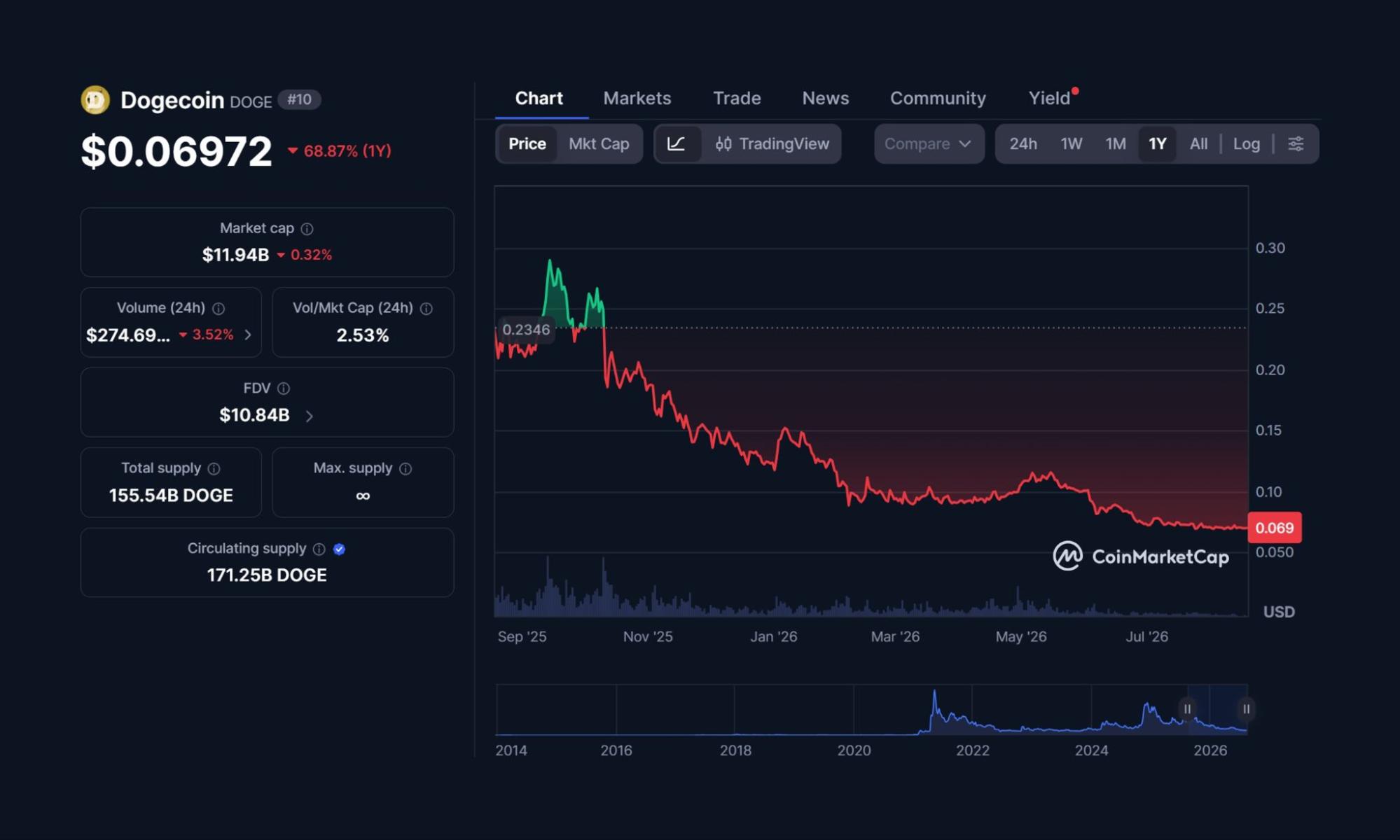Click the Dogecoin coin logo icon
The width and height of the screenshot is (1400, 840).
(95, 99)
